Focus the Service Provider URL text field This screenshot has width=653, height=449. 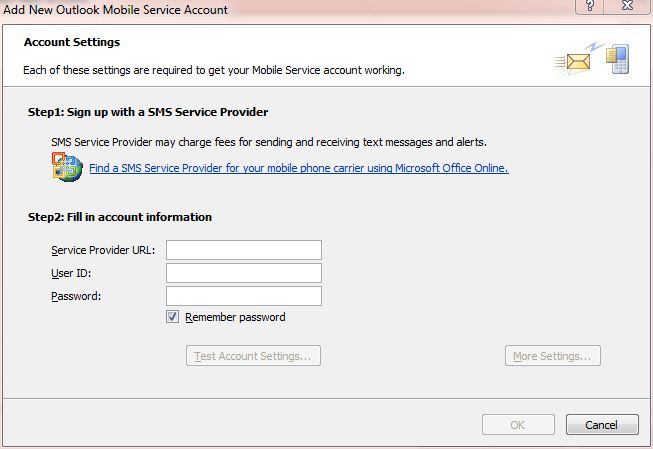(243, 250)
